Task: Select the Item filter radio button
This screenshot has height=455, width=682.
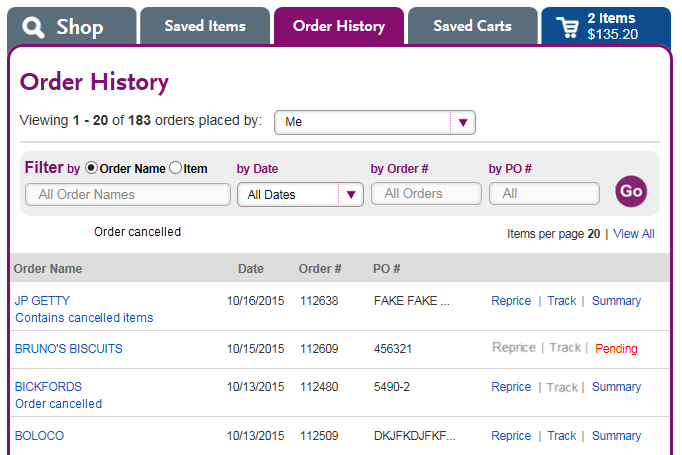Action: [x=175, y=168]
